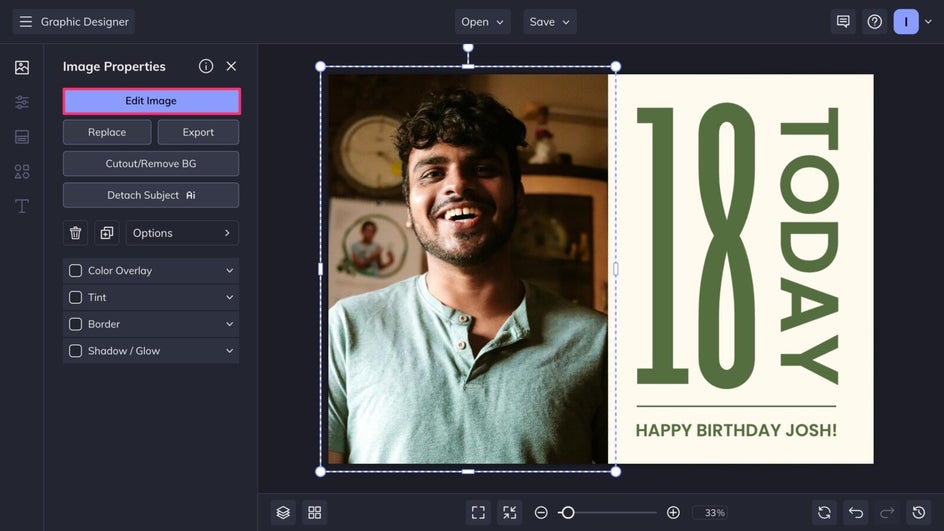Click the top-right corner resize handle
Screen dimensions: 944x531
coord(615,66)
